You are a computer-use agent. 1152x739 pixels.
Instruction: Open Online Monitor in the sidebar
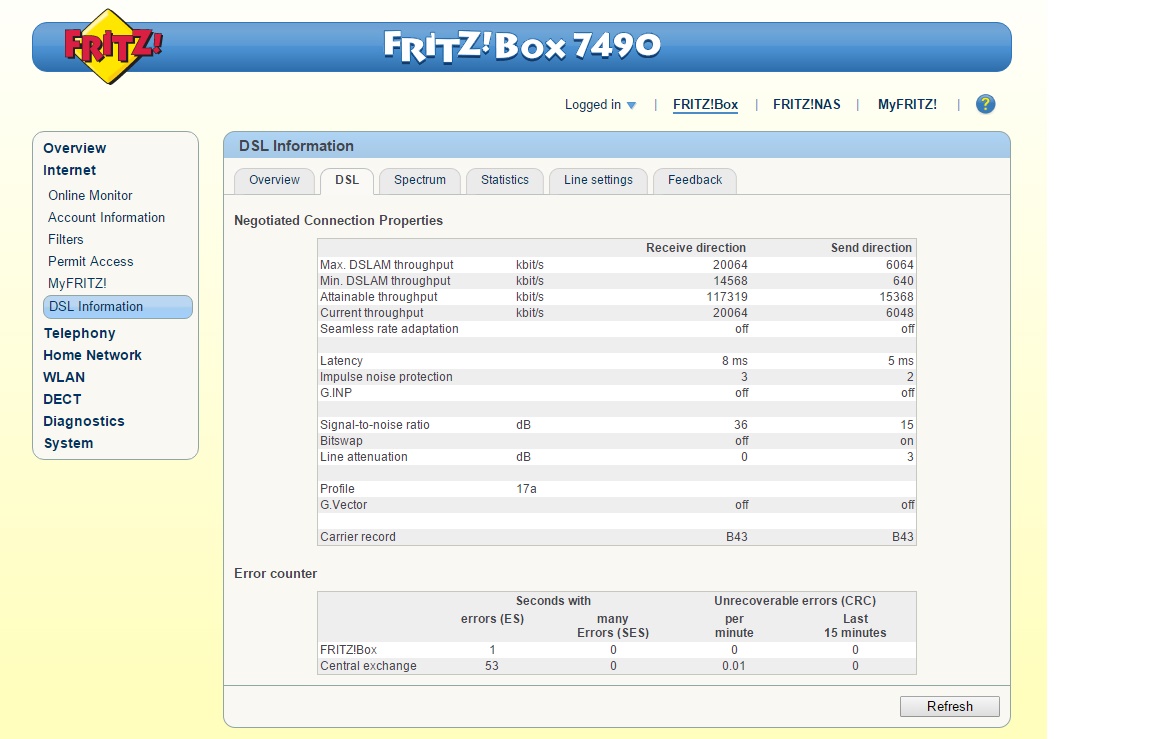pos(90,195)
